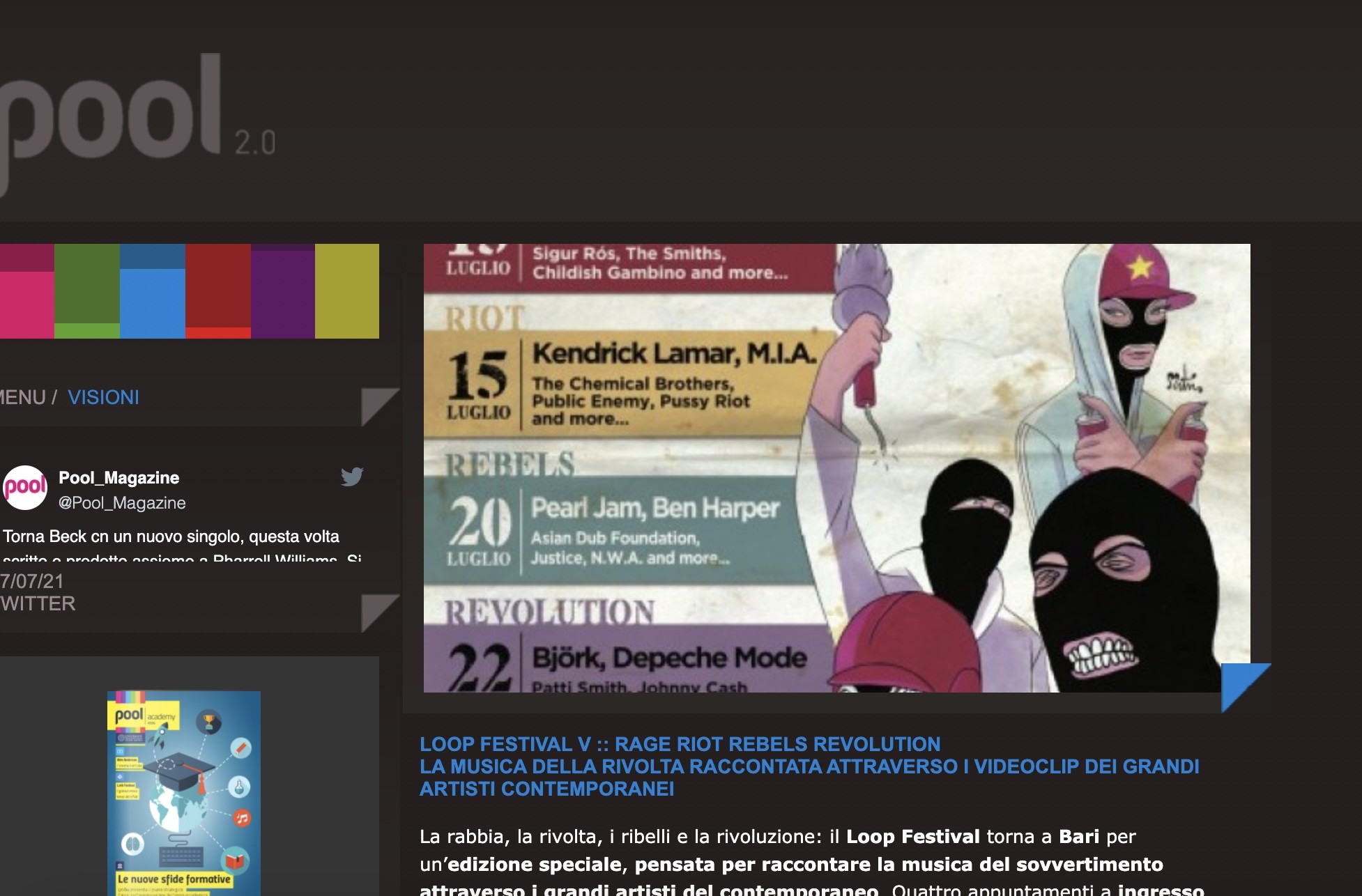Click Björk, Depeche Mode poster line

(669, 658)
